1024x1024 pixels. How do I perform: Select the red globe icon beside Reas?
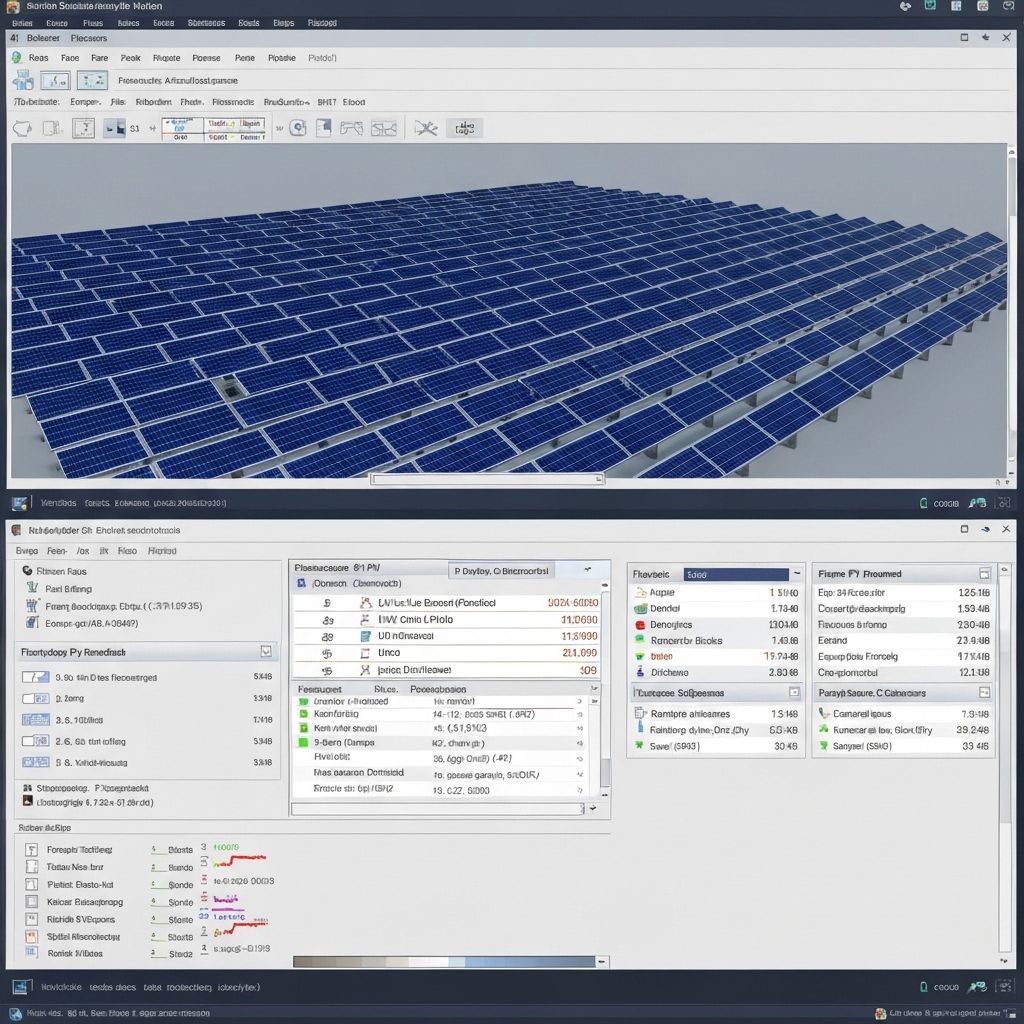tap(17, 57)
